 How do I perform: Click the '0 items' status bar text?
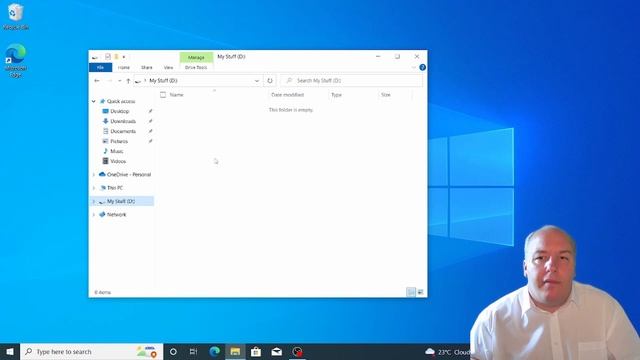click(102, 292)
